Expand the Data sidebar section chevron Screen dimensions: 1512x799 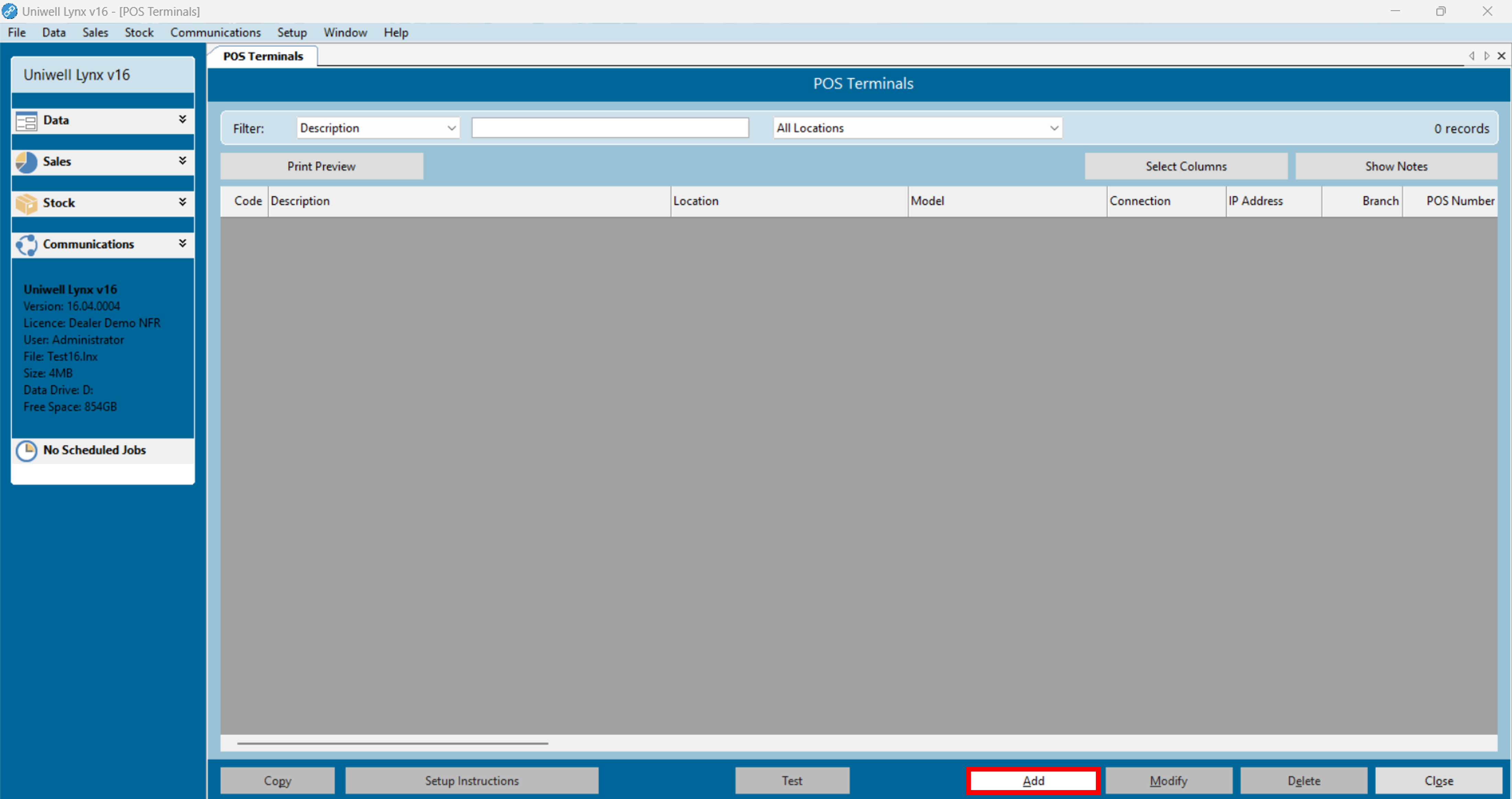182,119
